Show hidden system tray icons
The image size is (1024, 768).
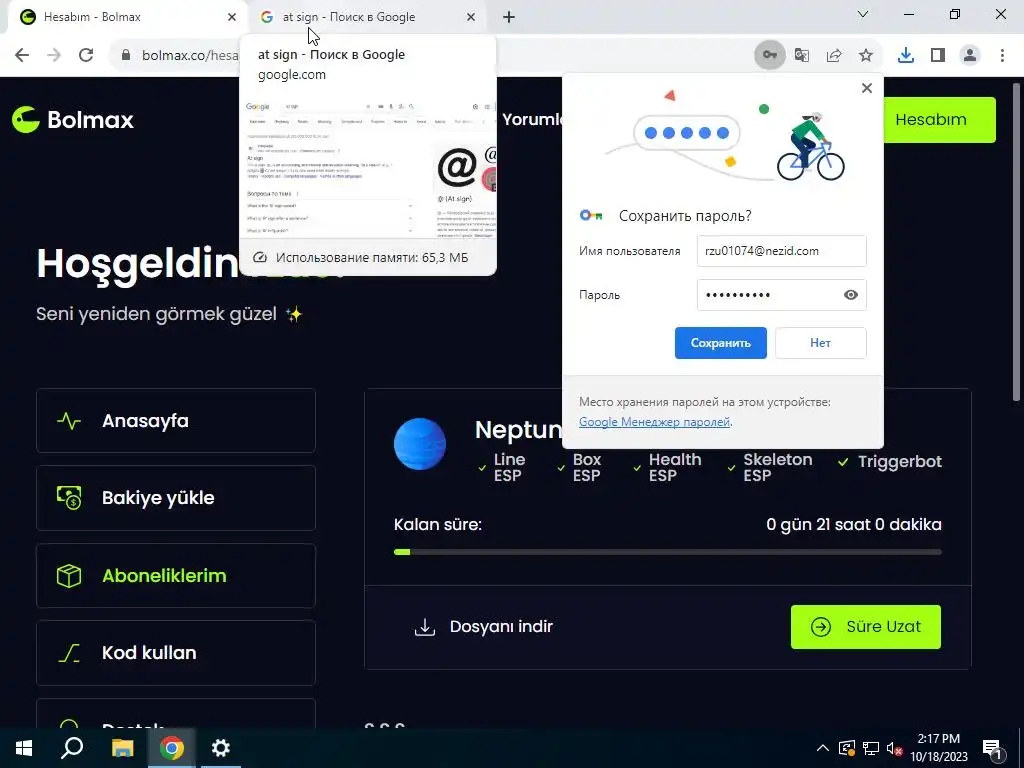(823, 748)
